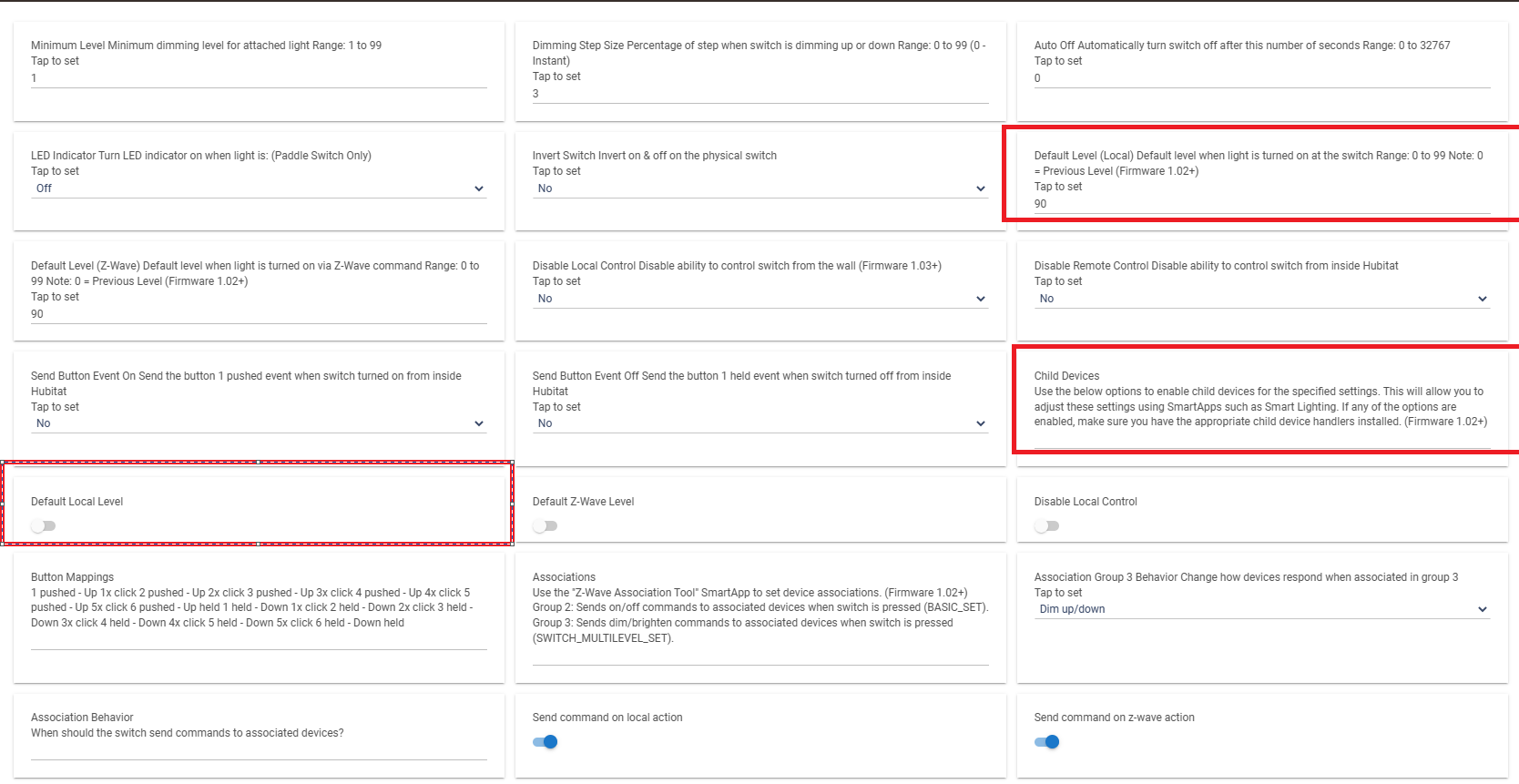Expand the Invert Switch dropdown
The width and height of the screenshot is (1519, 784).
tap(760, 188)
